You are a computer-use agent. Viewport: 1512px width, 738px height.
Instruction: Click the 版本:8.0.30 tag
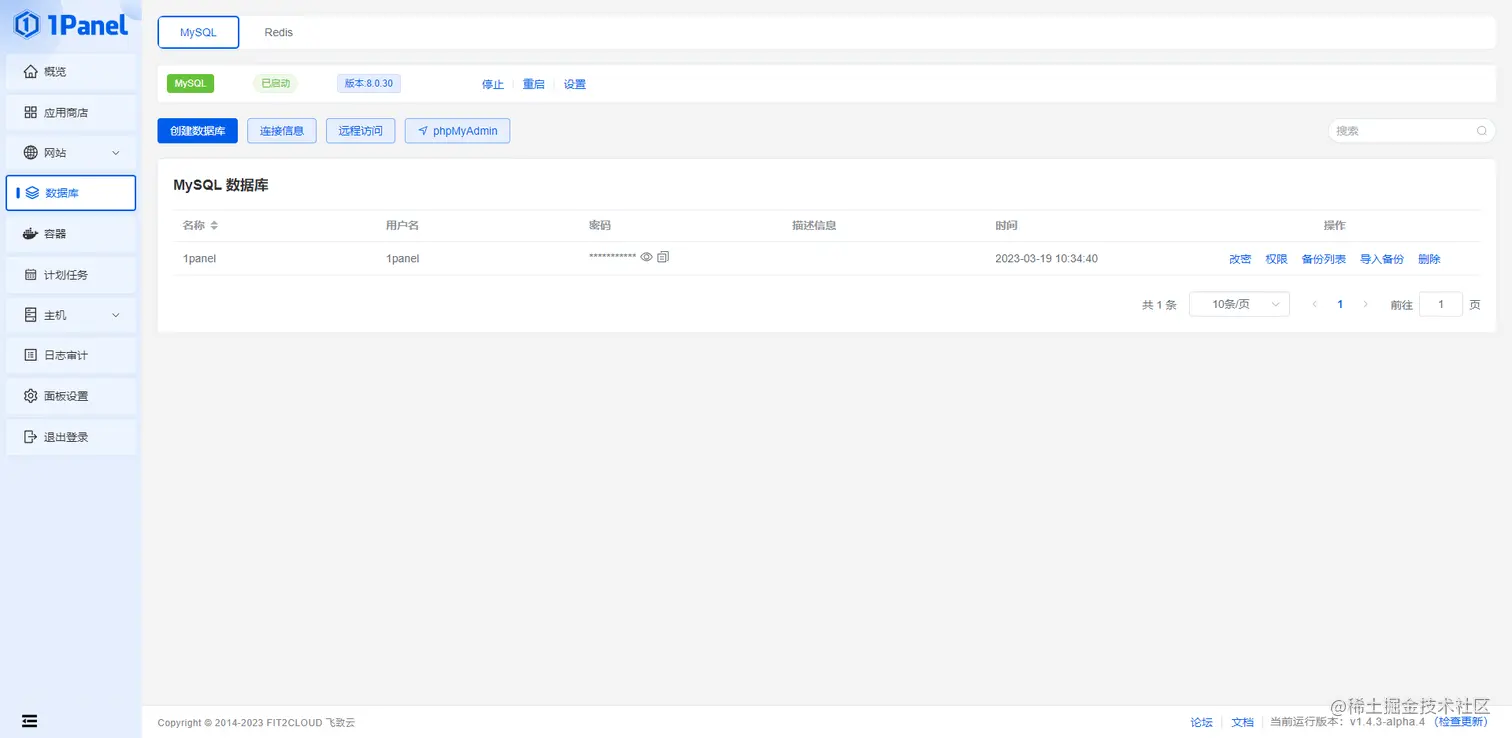point(369,83)
